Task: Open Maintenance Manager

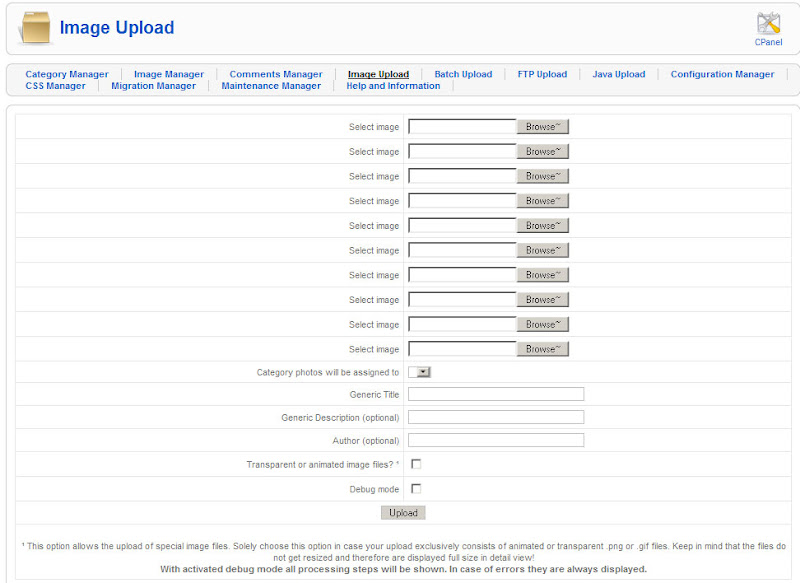Action: (271, 86)
